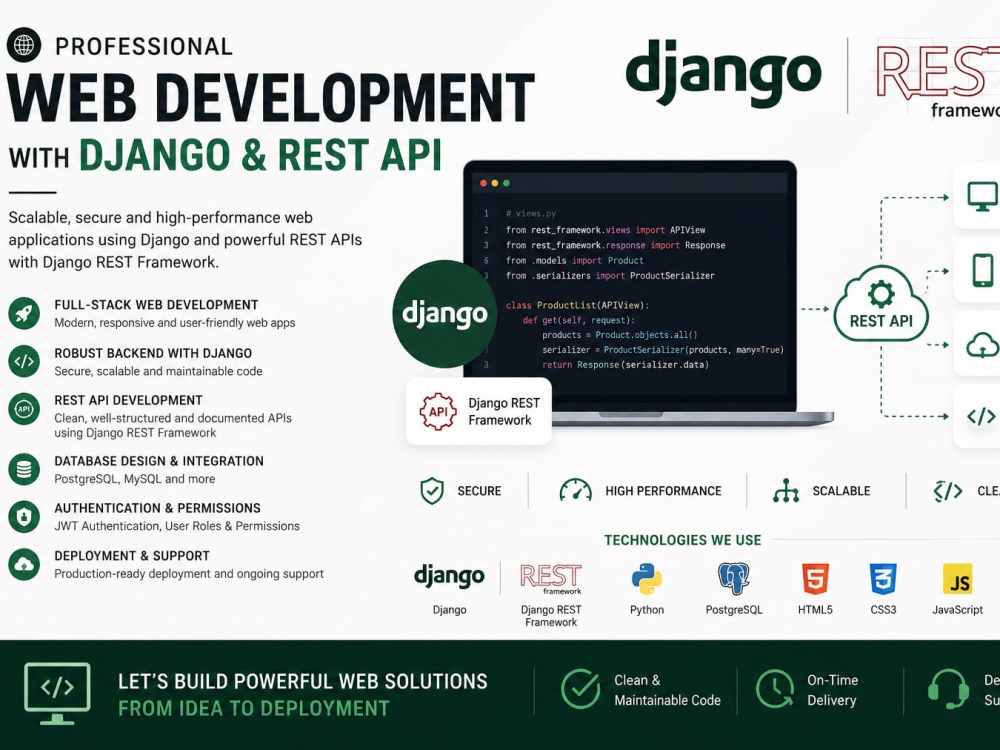Select the 'HIGH PERFORMANCE' label

tap(663, 491)
